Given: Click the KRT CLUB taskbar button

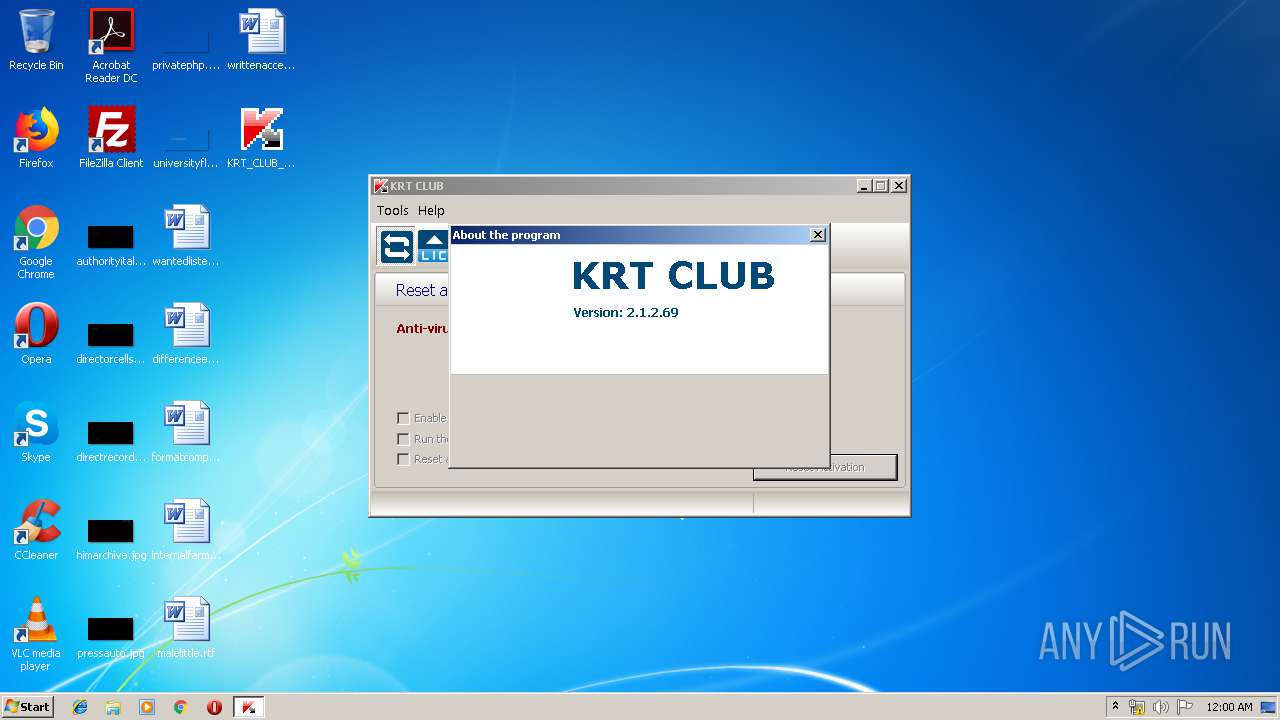Looking at the screenshot, I should click(x=248, y=707).
